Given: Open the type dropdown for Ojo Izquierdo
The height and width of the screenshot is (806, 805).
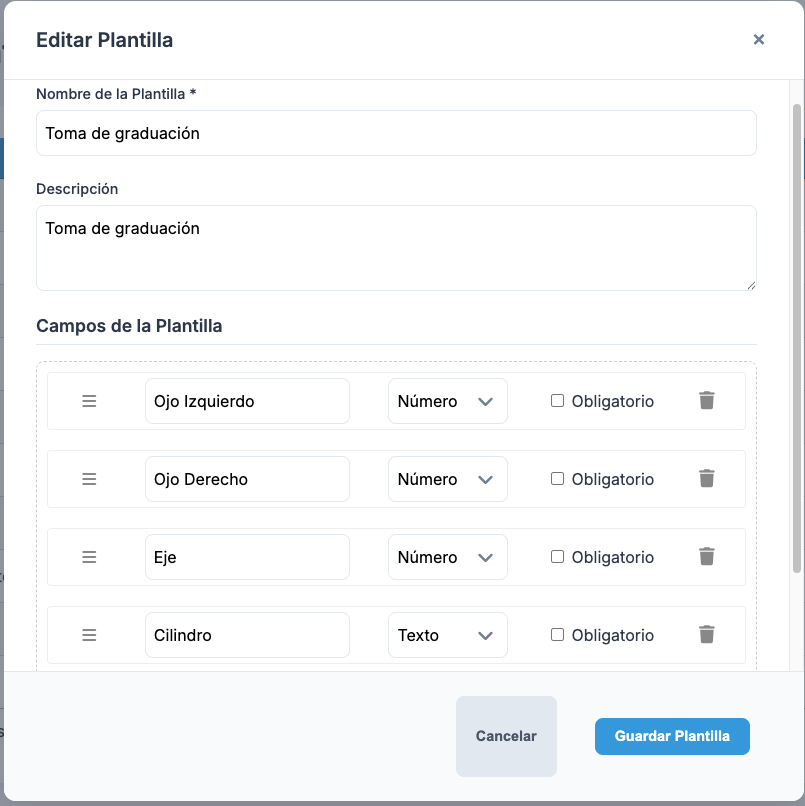Looking at the screenshot, I should tap(447, 400).
